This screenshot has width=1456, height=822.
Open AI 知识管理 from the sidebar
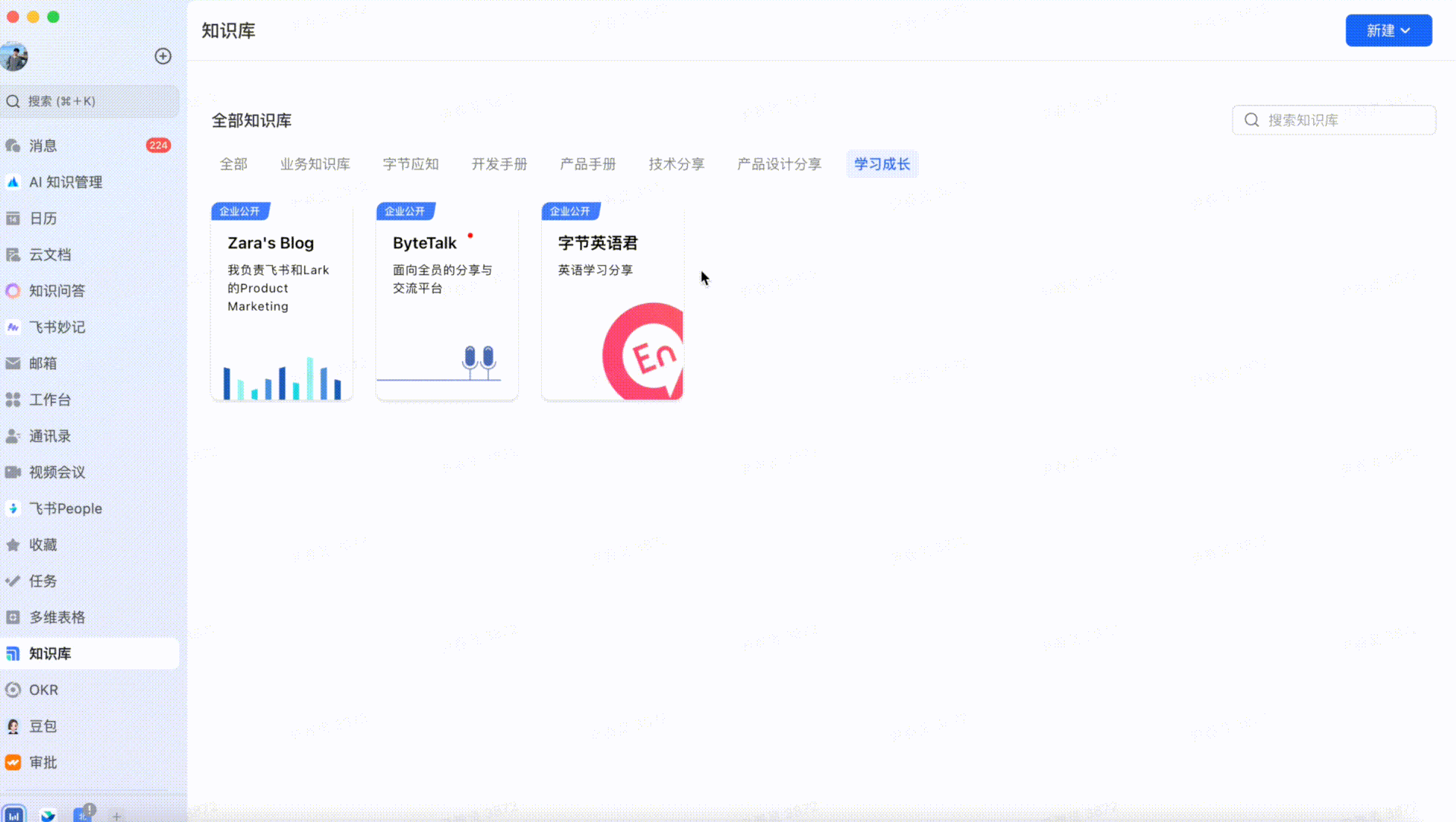point(90,182)
